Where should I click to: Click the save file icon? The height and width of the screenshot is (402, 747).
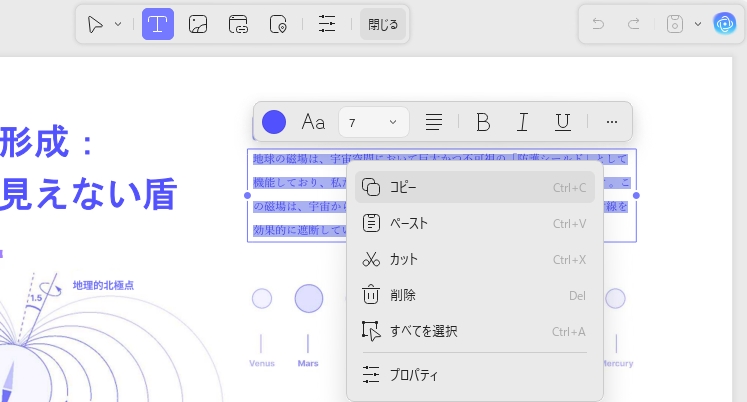[675, 24]
